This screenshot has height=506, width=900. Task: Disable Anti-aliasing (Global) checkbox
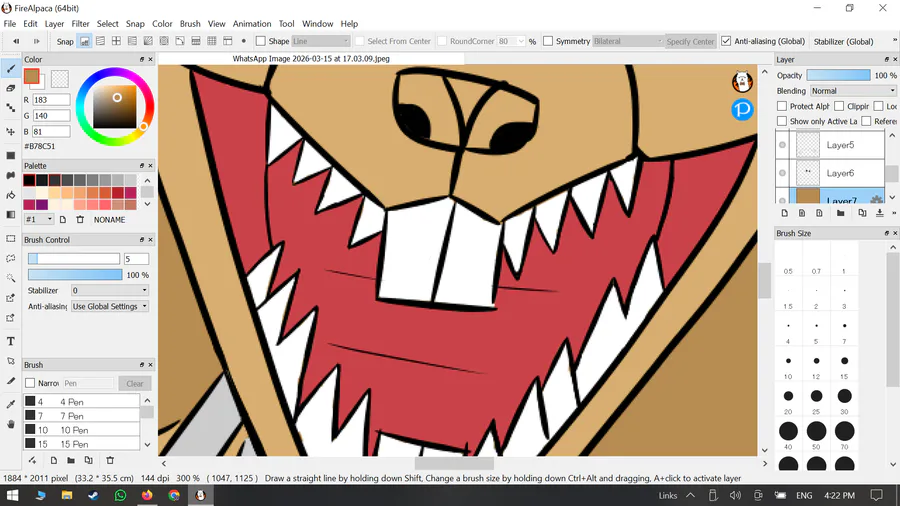[726, 41]
